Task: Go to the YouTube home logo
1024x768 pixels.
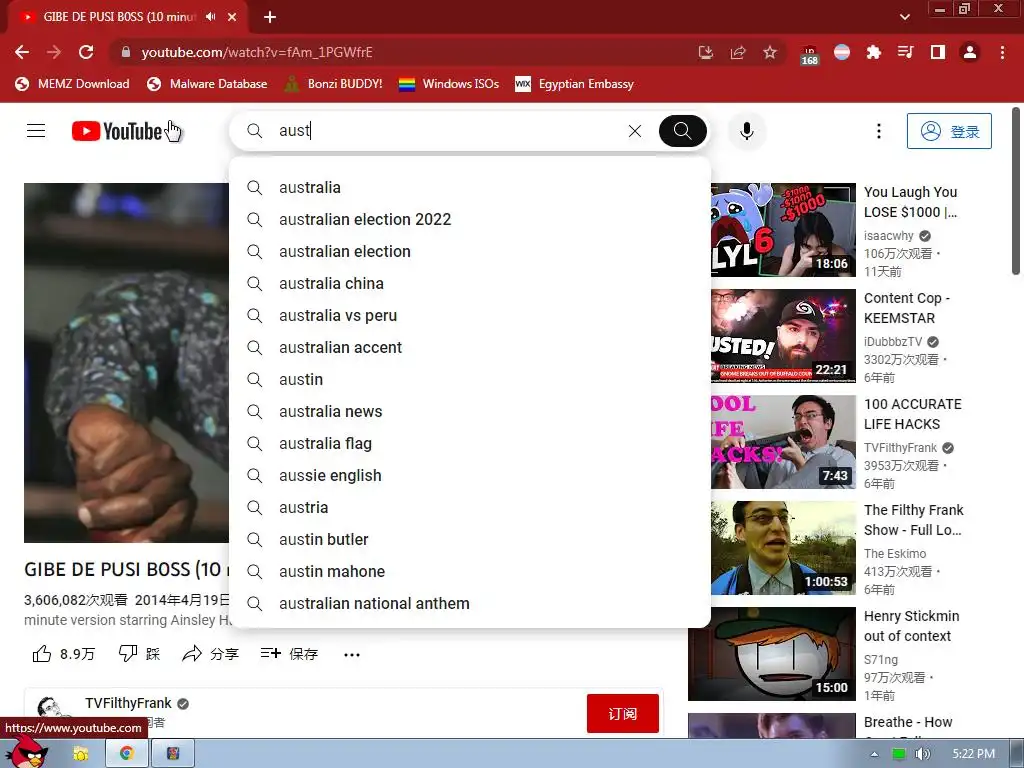Action: pos(117,131)
